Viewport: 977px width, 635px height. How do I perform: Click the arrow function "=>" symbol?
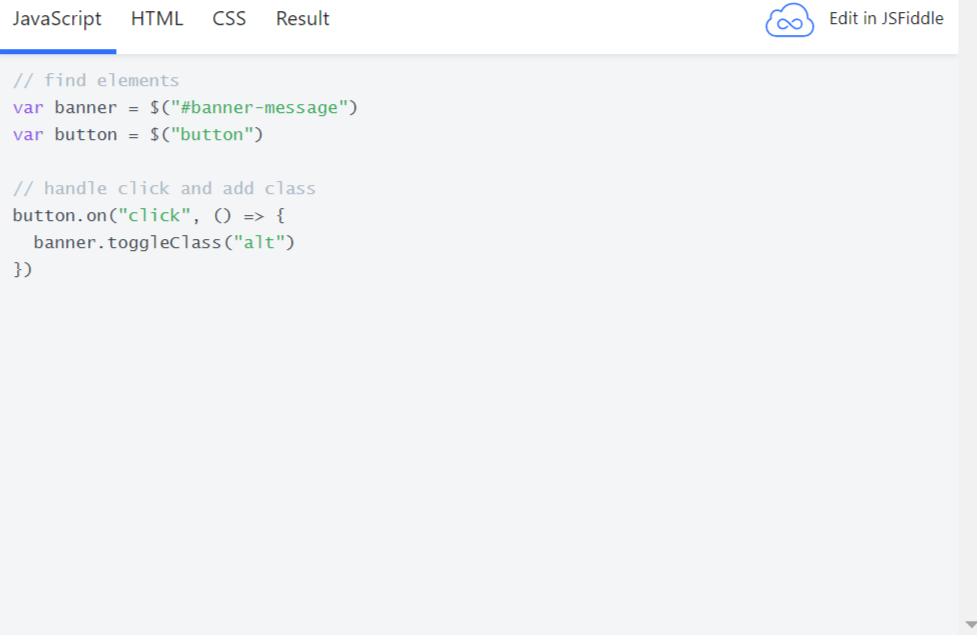[253, 216]
